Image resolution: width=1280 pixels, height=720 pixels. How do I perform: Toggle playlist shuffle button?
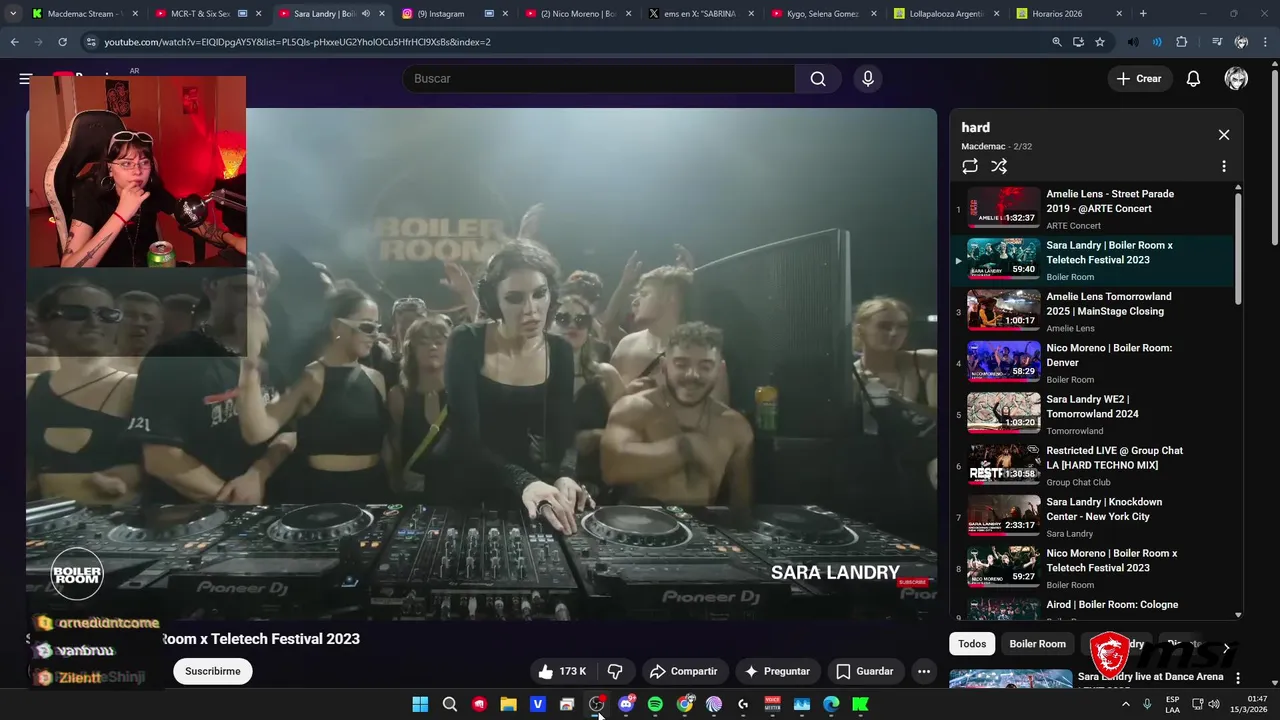coord(999,167)
